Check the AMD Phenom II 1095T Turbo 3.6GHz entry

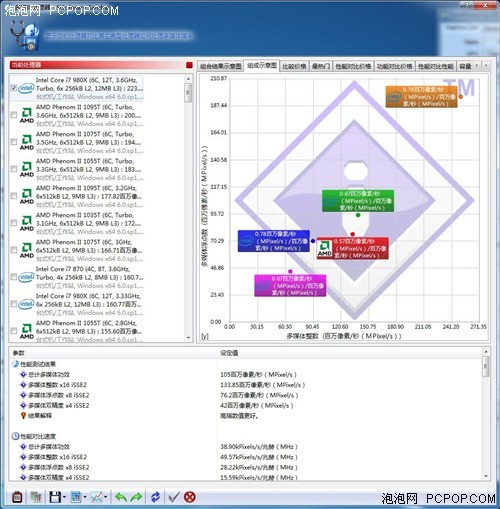point(14,115)
